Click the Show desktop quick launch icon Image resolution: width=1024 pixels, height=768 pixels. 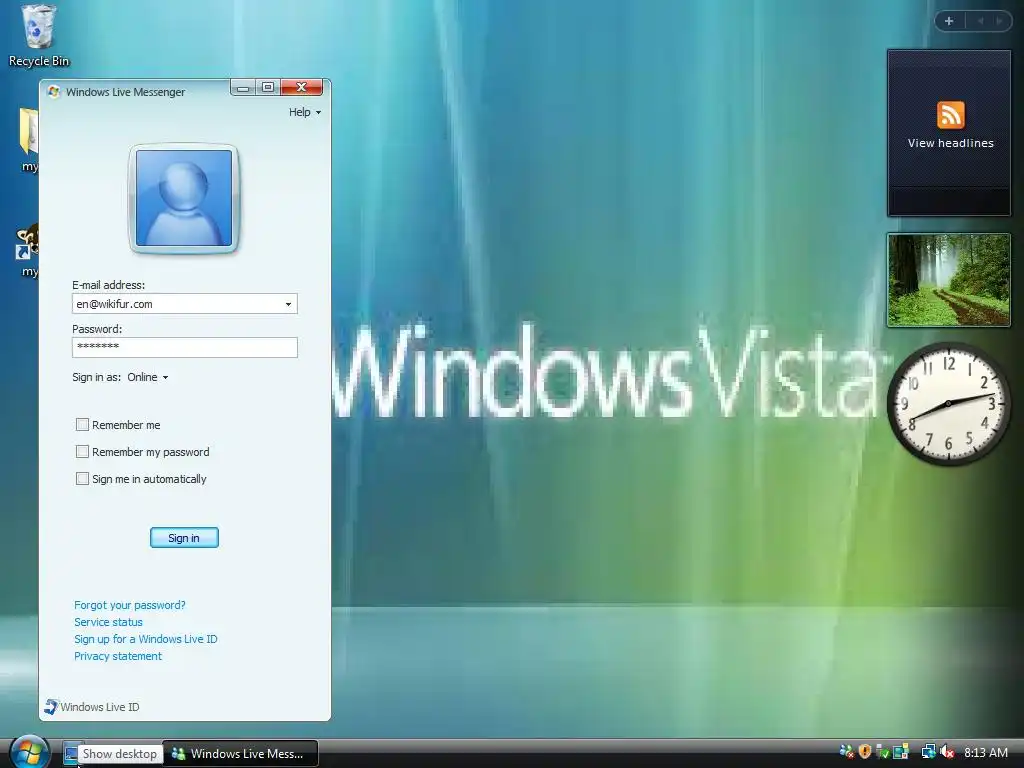[72, 754]
